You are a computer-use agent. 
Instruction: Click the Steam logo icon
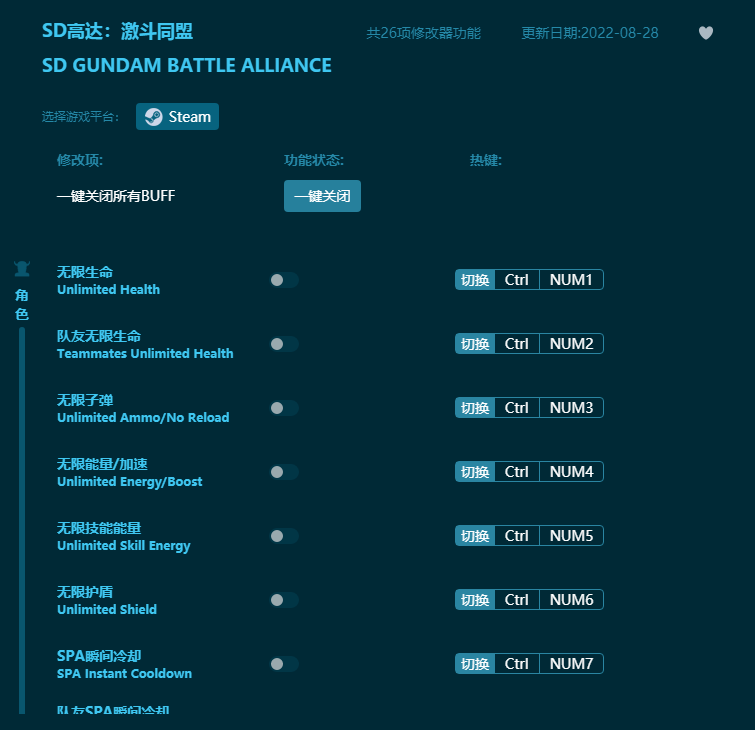[x=153, y=117]
